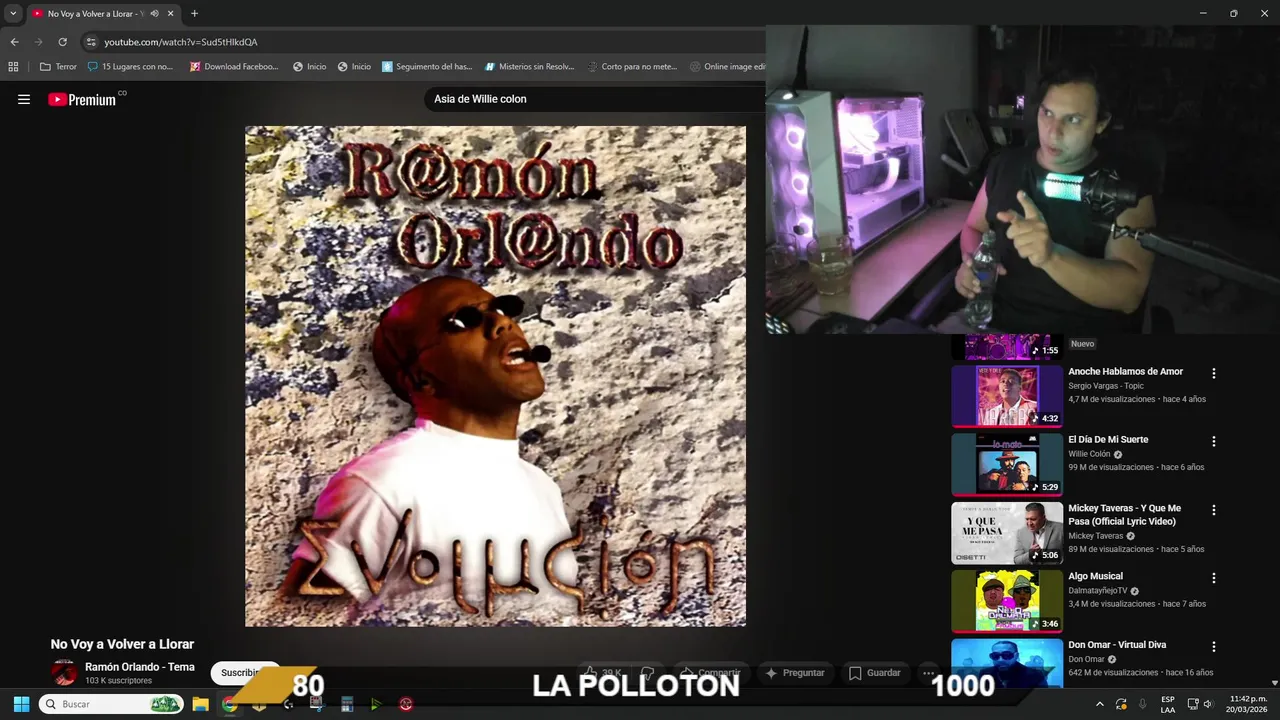Click the youtube.com address bar URL
The width and height of the screenshot is (1280, 720).
pyautogui.click(x=181, y=42)
